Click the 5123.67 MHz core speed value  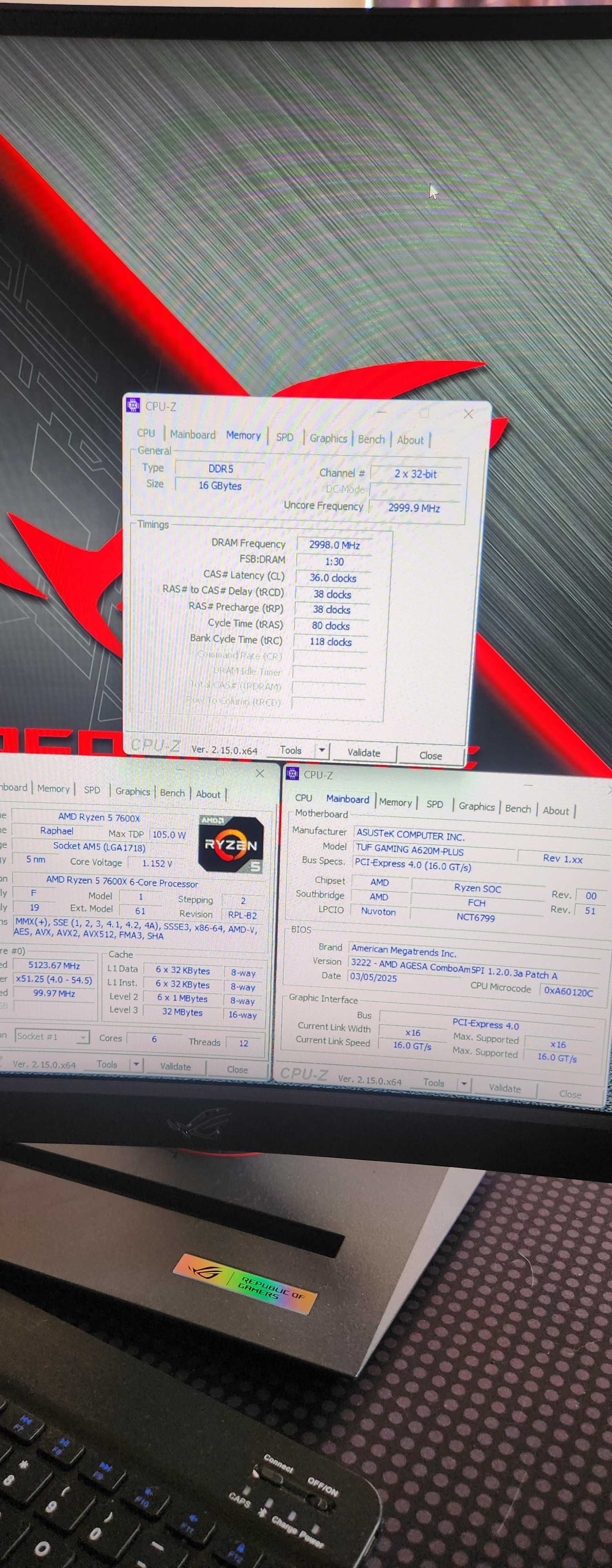pos(54,965)
